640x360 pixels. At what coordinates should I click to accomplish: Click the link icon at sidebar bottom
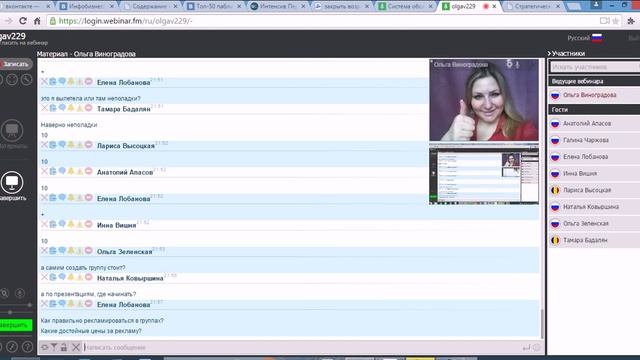pos(12,347)
